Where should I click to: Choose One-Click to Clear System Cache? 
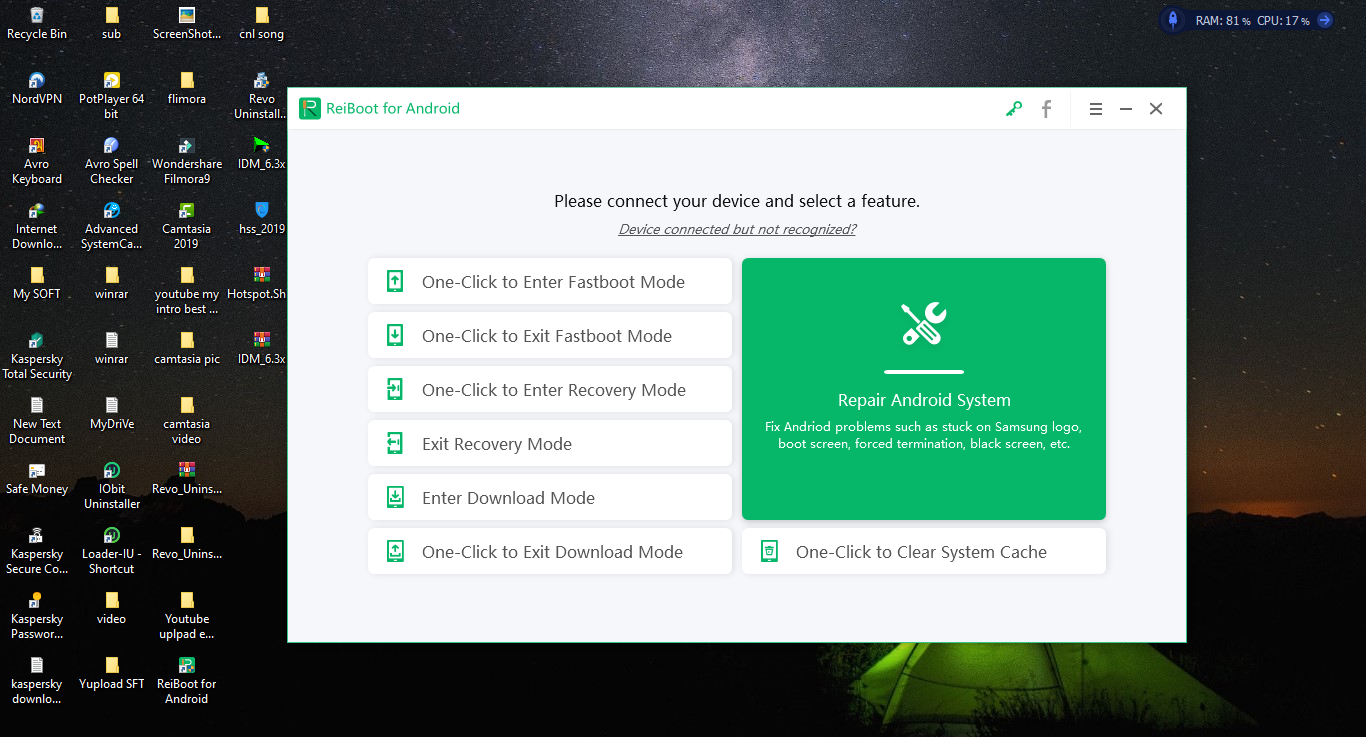point(924,551)
